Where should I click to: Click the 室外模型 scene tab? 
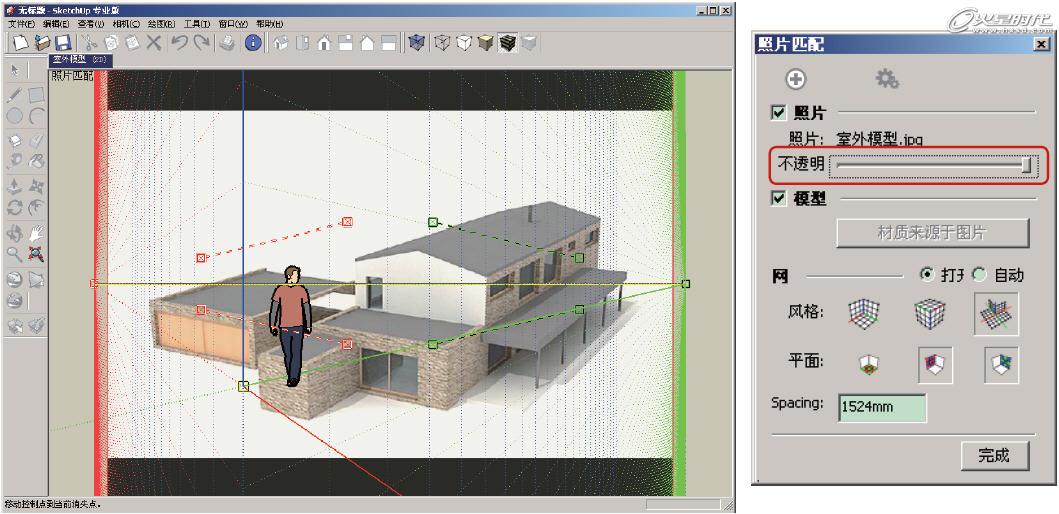pyautogui.click(x=81, y=60)
